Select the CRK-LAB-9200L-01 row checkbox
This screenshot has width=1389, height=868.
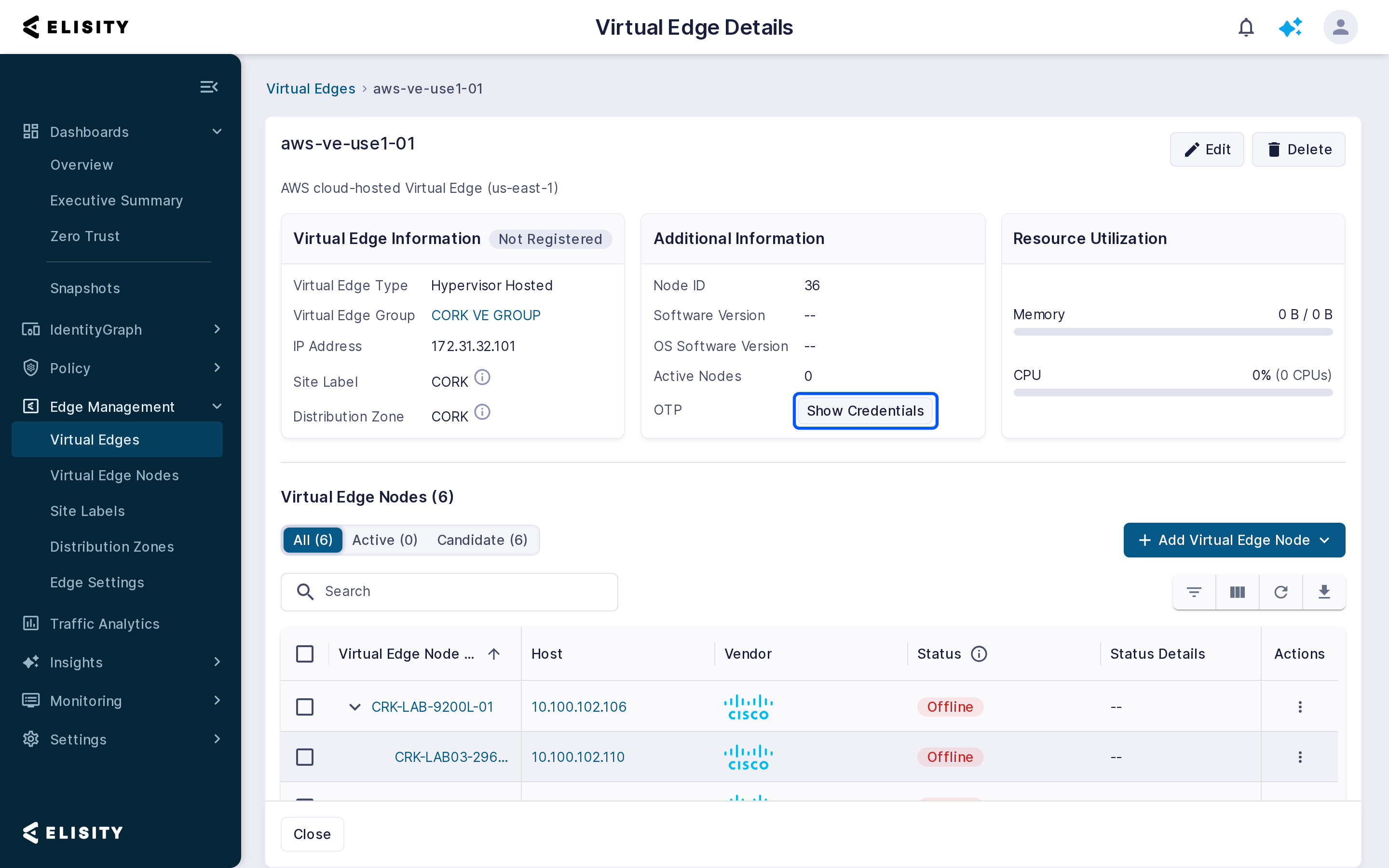(305, 706)
